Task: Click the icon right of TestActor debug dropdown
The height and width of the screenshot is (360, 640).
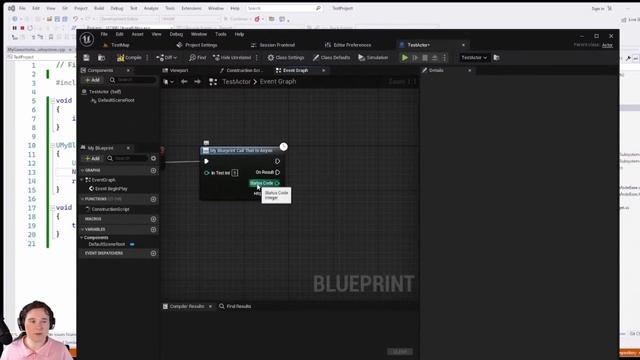Action: click(x=496, y=58)
